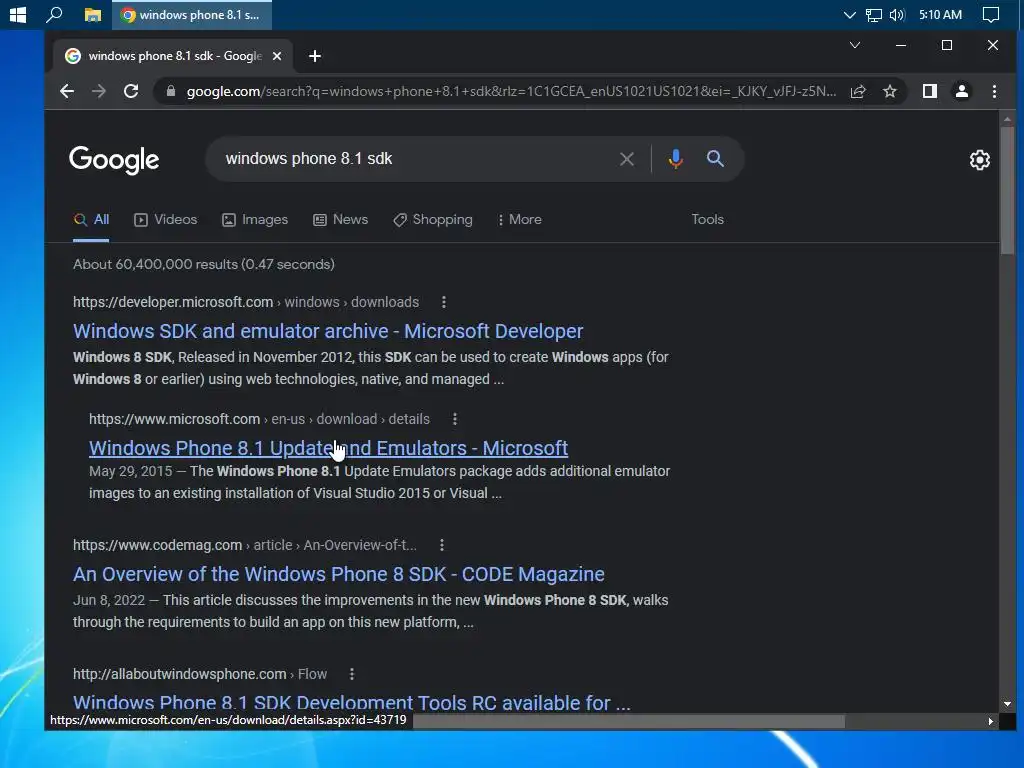This screenshot has height=768, width=1024.
Task: Click the www.codemag.com breadcrumb URL
Action: 245,545
